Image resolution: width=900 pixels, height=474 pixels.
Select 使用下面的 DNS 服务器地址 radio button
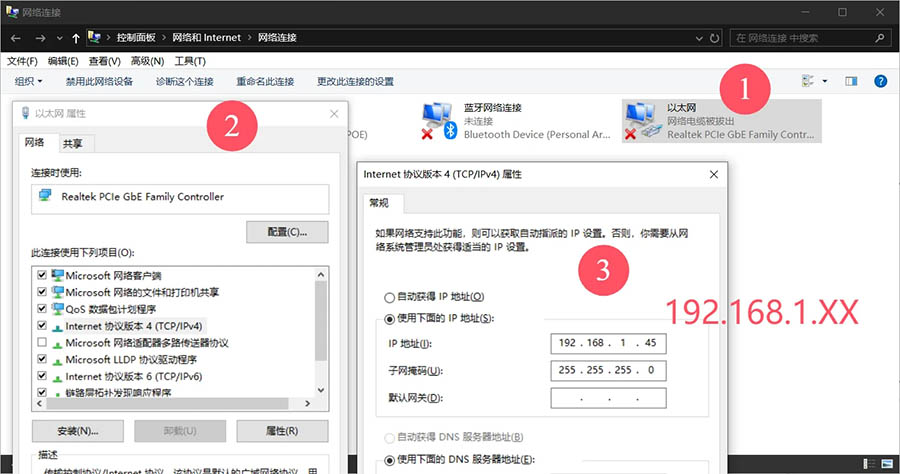click(x=389, y=460)
